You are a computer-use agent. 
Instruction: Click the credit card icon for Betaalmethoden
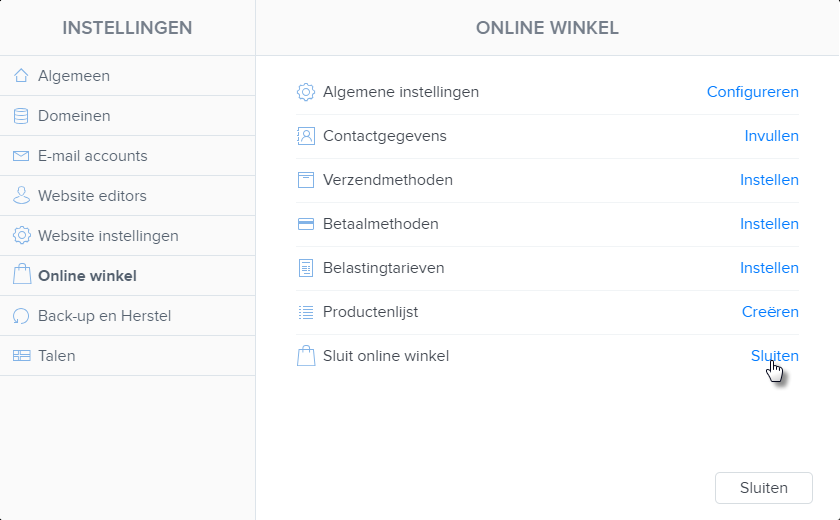(306, 224)
